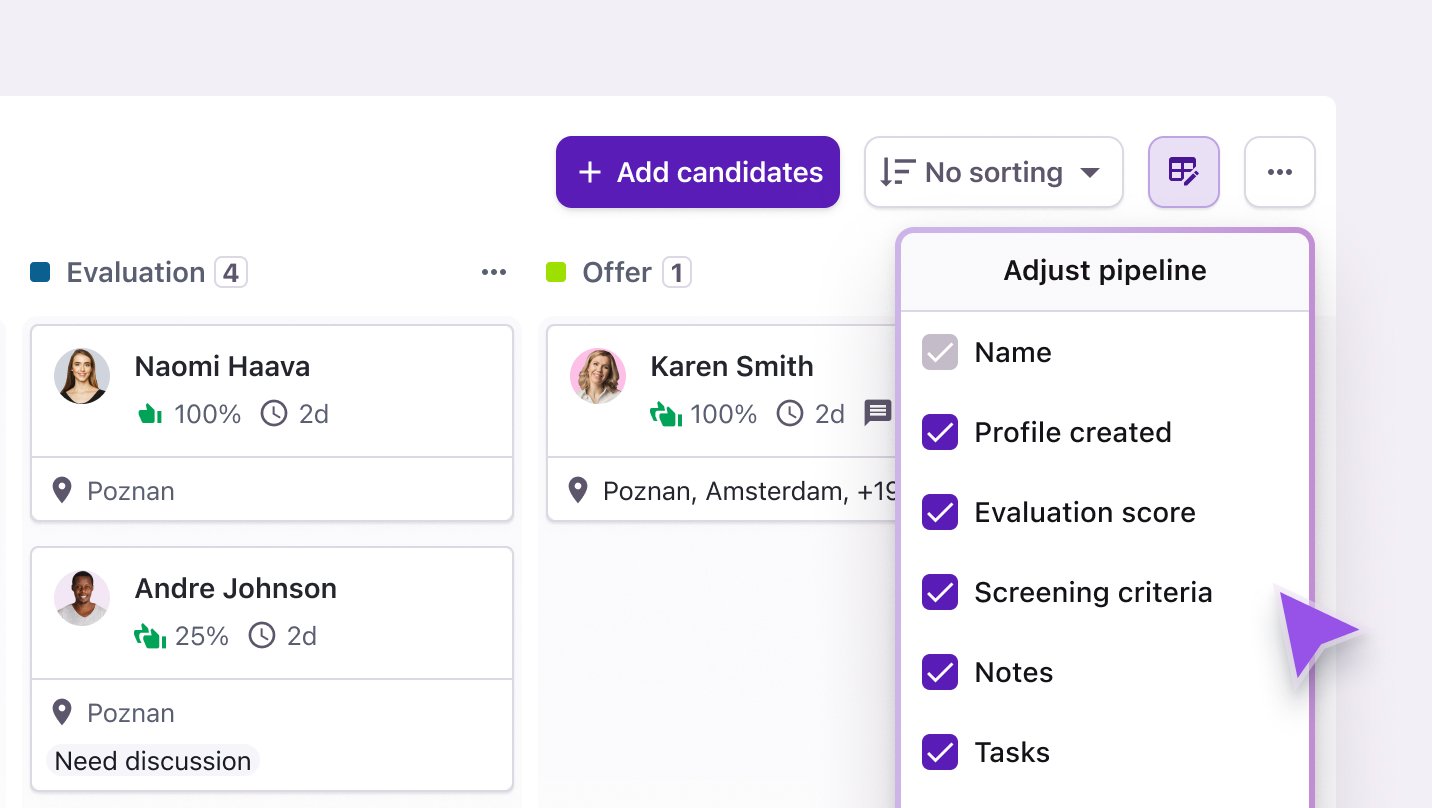This screenshot has width=1432, height=808.
Task: Click Andre Johnson's evaluation score icon
Action: (x=150, y=636)
